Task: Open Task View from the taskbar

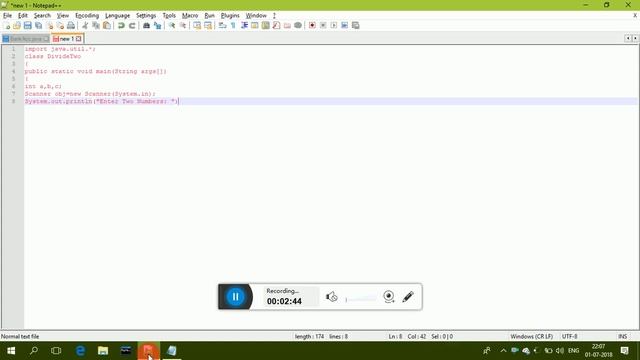Action: pos(56,351)
